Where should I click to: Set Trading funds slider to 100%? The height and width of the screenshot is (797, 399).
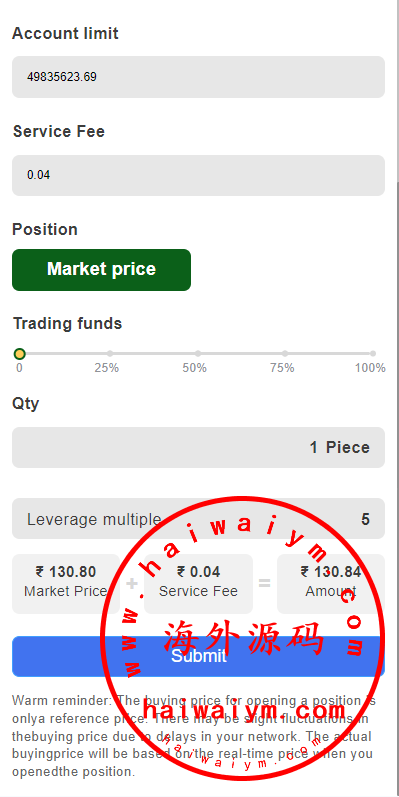click(373, 354)
